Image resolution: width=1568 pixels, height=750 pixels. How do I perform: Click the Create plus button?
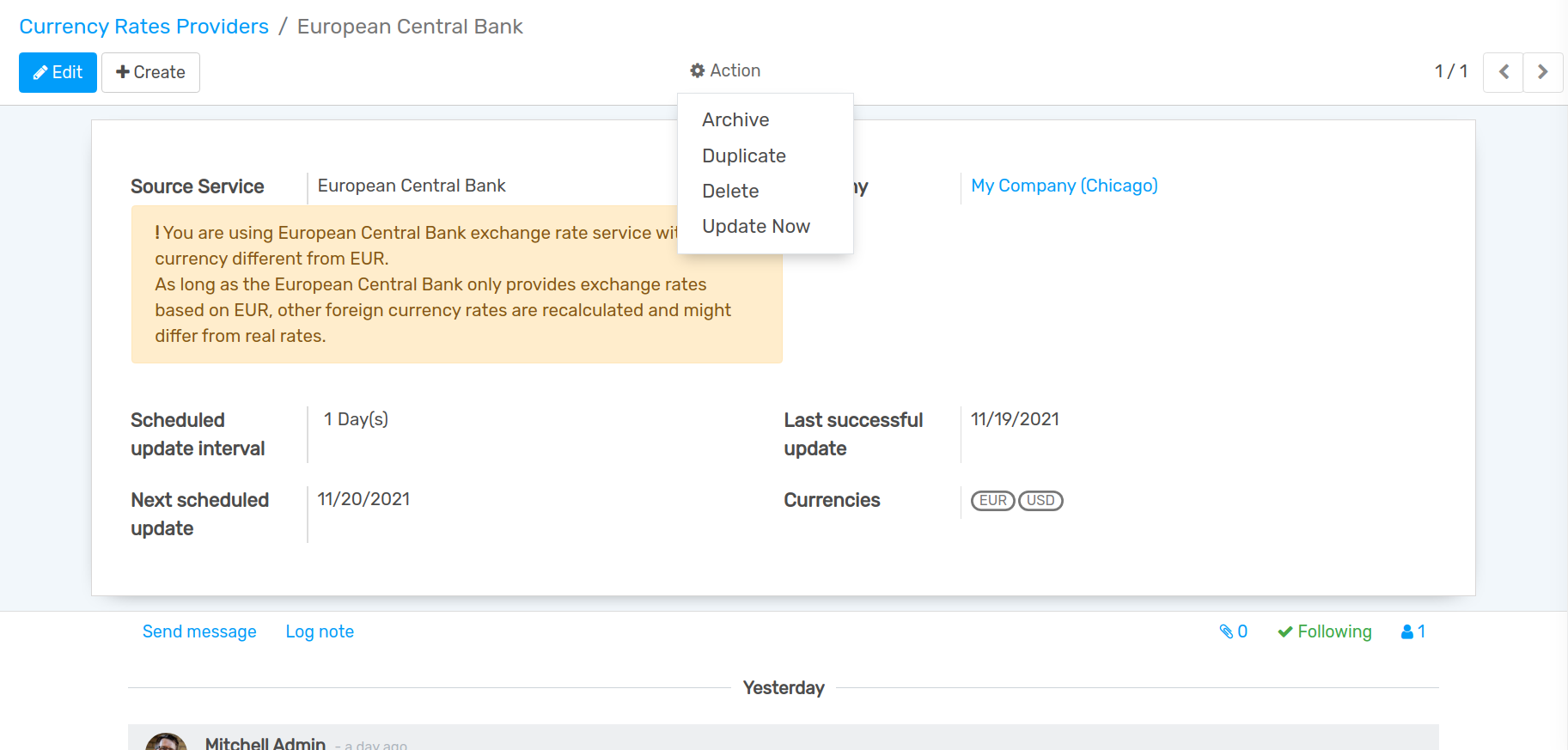pos(150,72)
